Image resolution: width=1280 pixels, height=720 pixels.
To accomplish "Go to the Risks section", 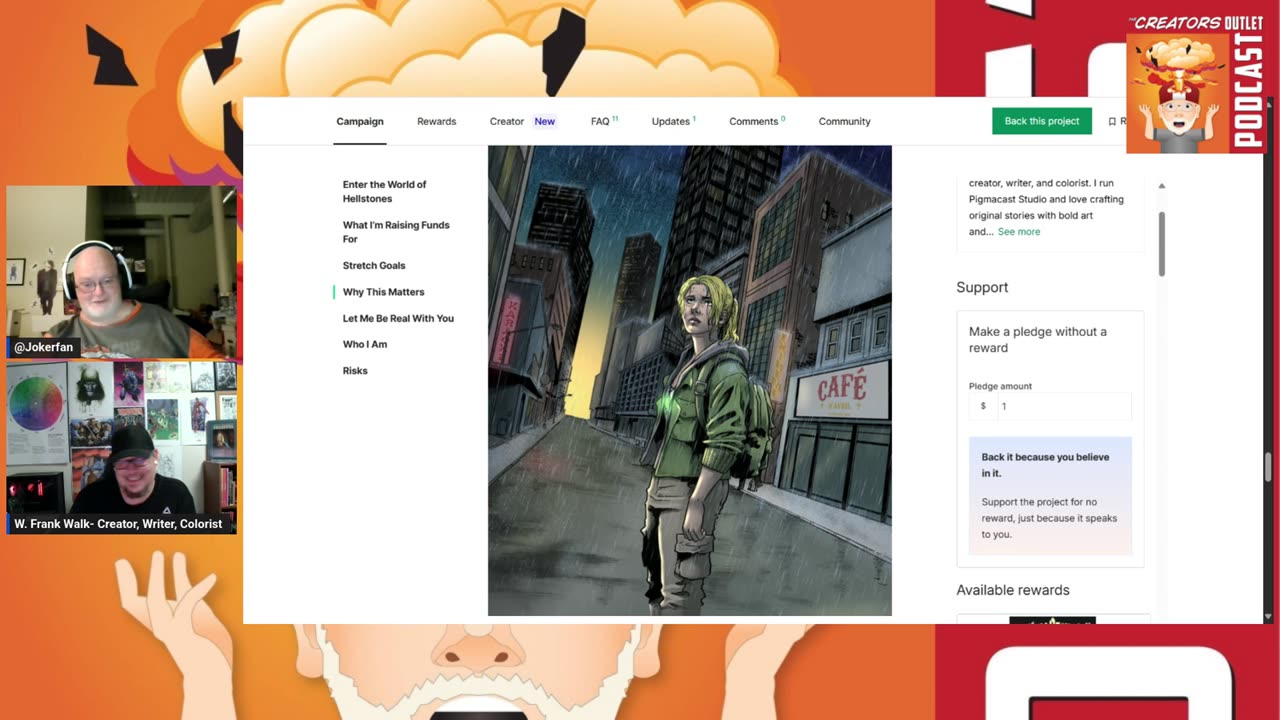I will point(355,370).
